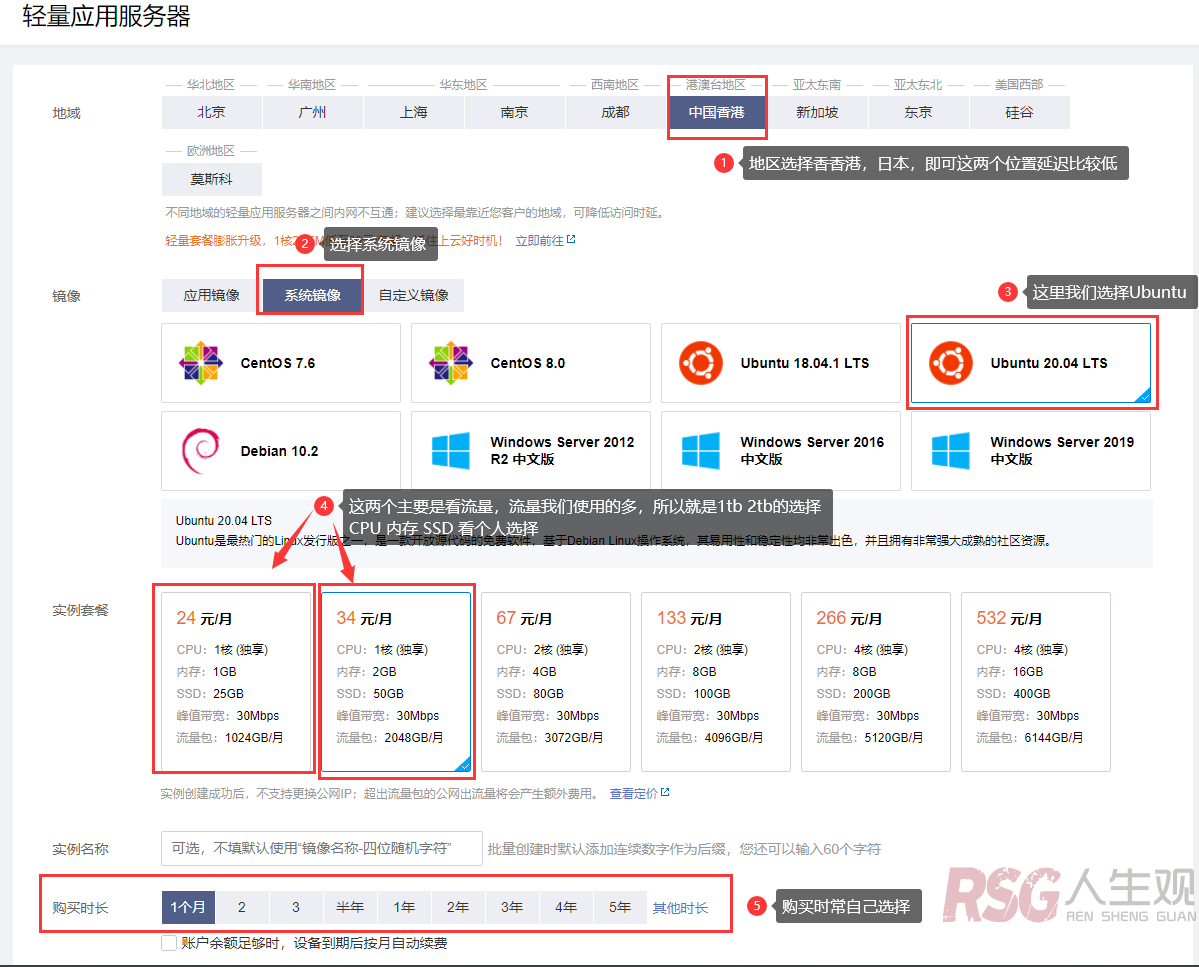
Task: Select the 24 元/月 instance plan
Action: coord(236,682)
